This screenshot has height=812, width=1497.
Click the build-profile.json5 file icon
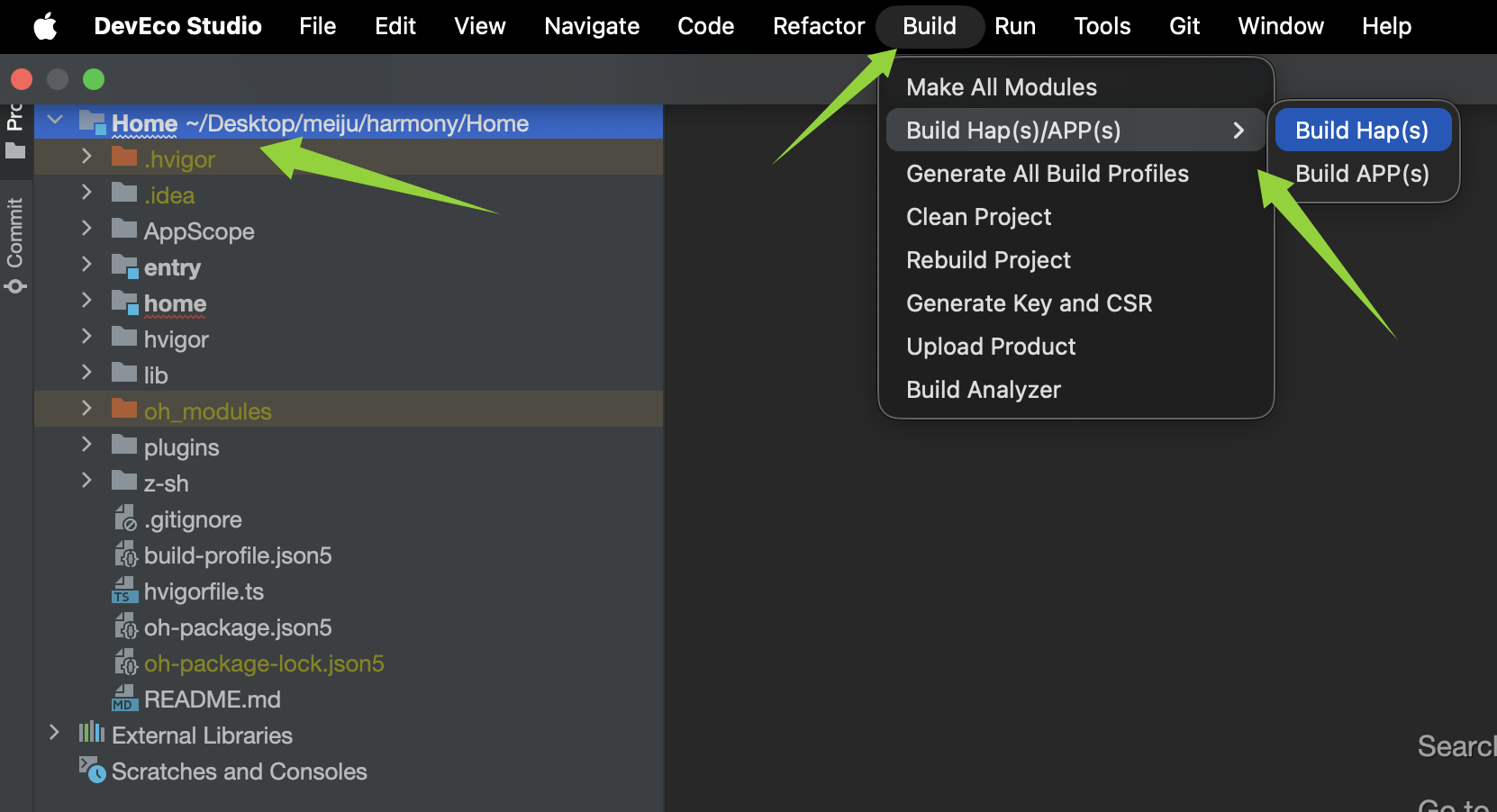(x=125, y=555)
